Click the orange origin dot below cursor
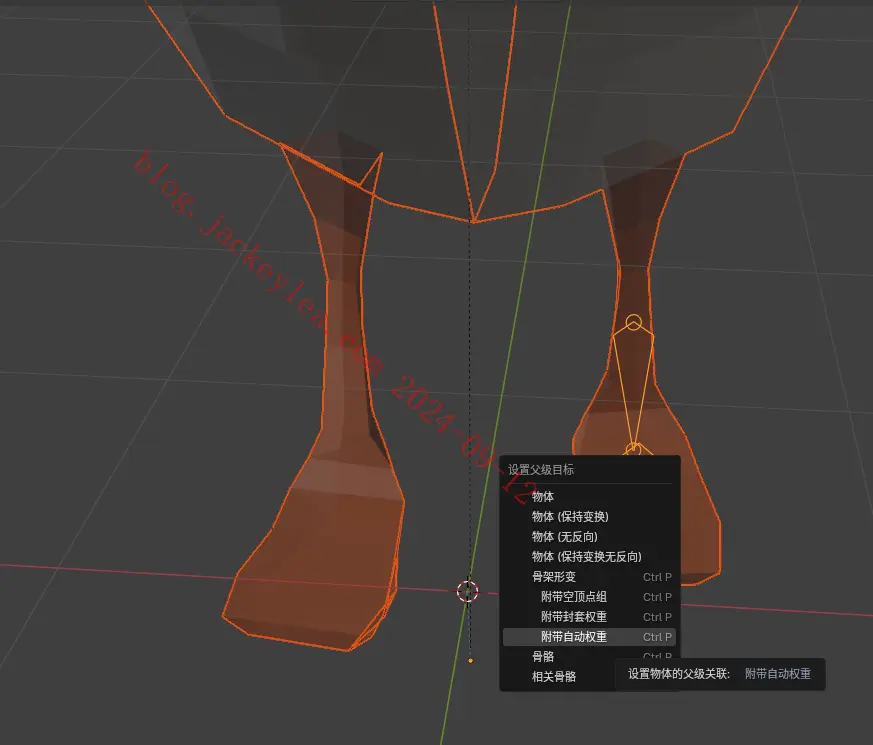 (470, 660)
